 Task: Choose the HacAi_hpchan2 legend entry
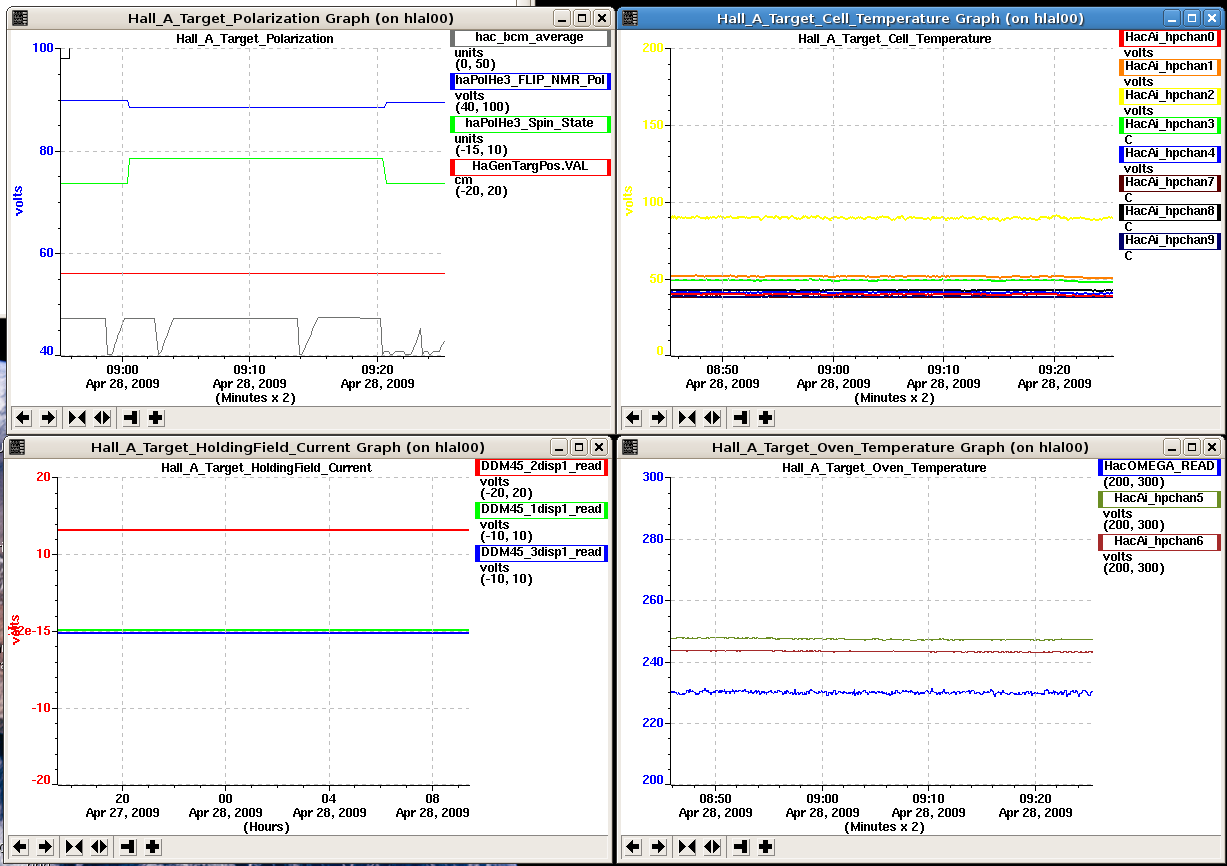coord(1170,95)
